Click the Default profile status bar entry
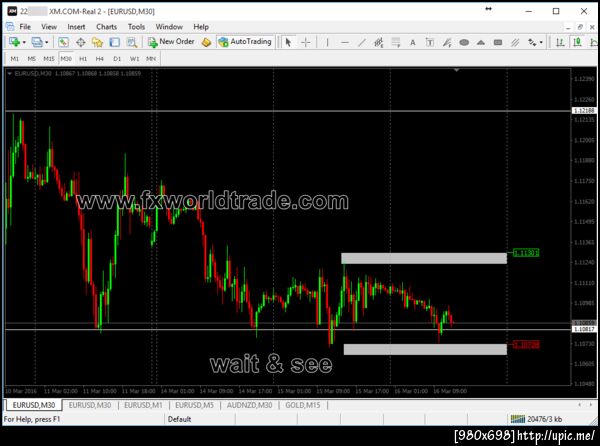600x446 pixels. coord(179,419)
